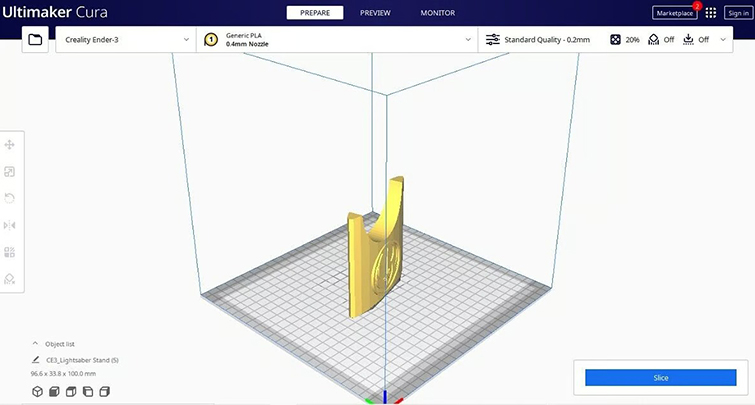This screenshot has height=405, width=755.
Task: Select the Move tool
Action: point(10,144)
